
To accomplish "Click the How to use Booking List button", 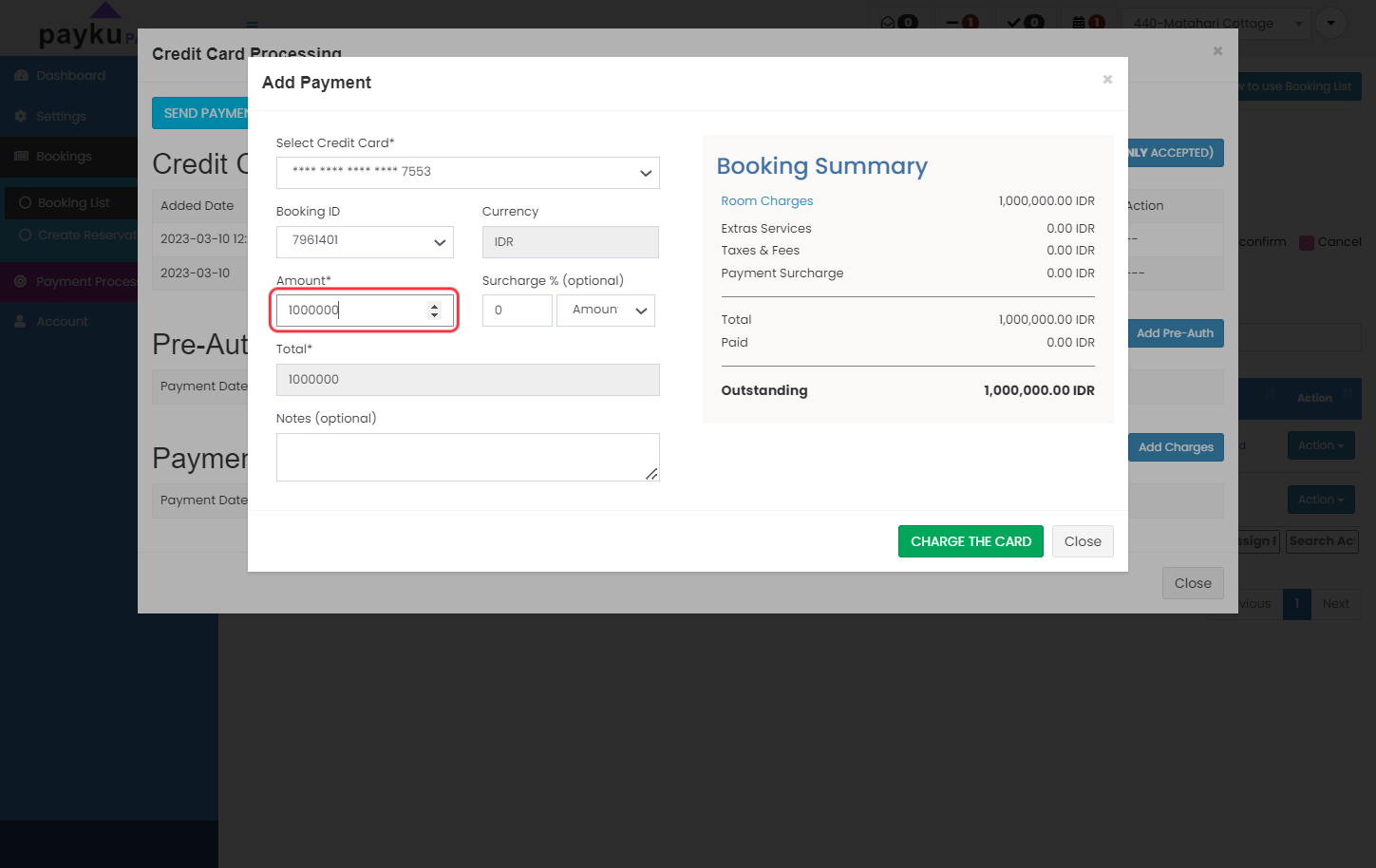I will pyautogui.click(x=1299, y=86).
